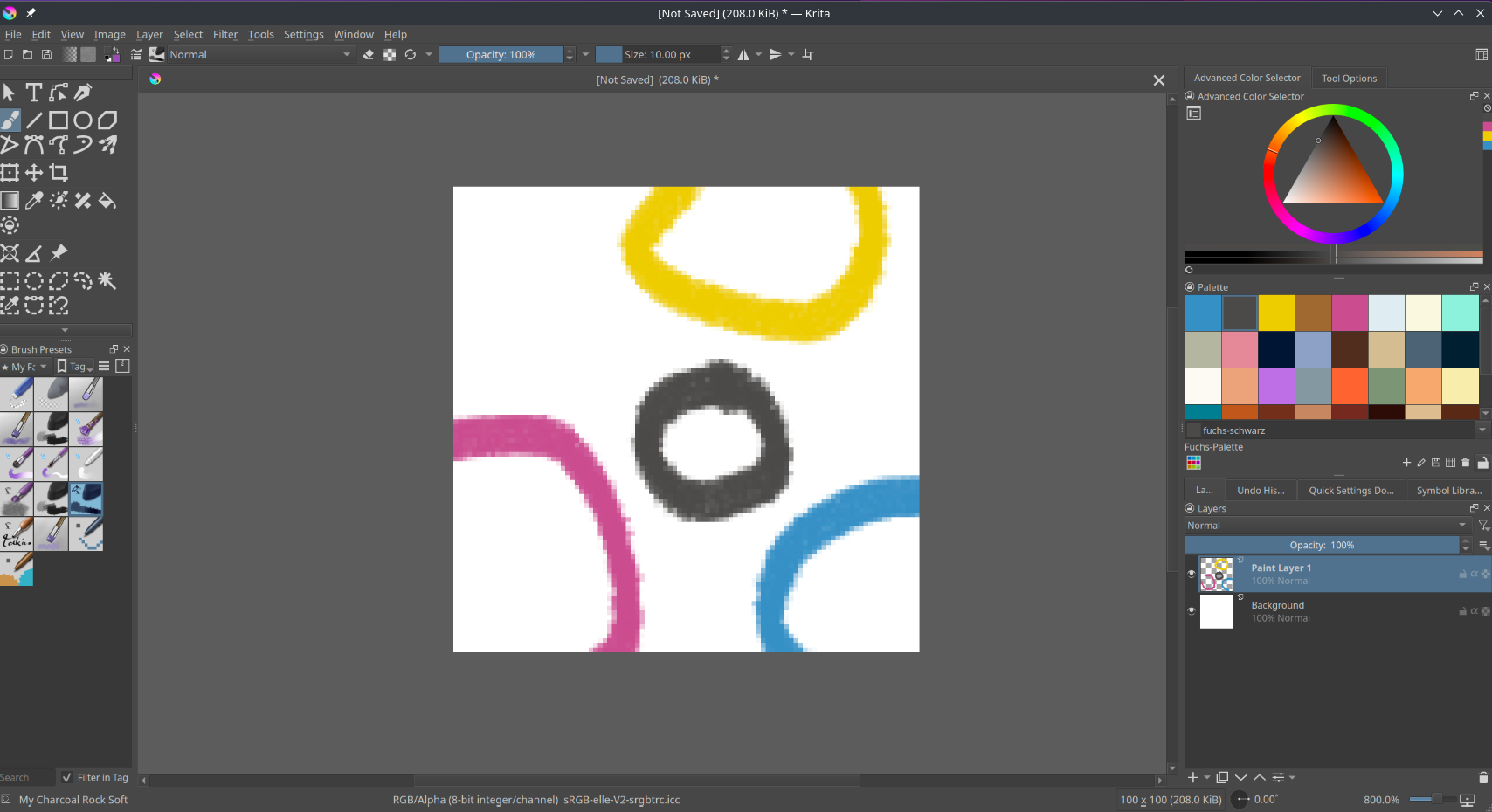
Task: Choose the Move tool
Action: coord(34,173)
